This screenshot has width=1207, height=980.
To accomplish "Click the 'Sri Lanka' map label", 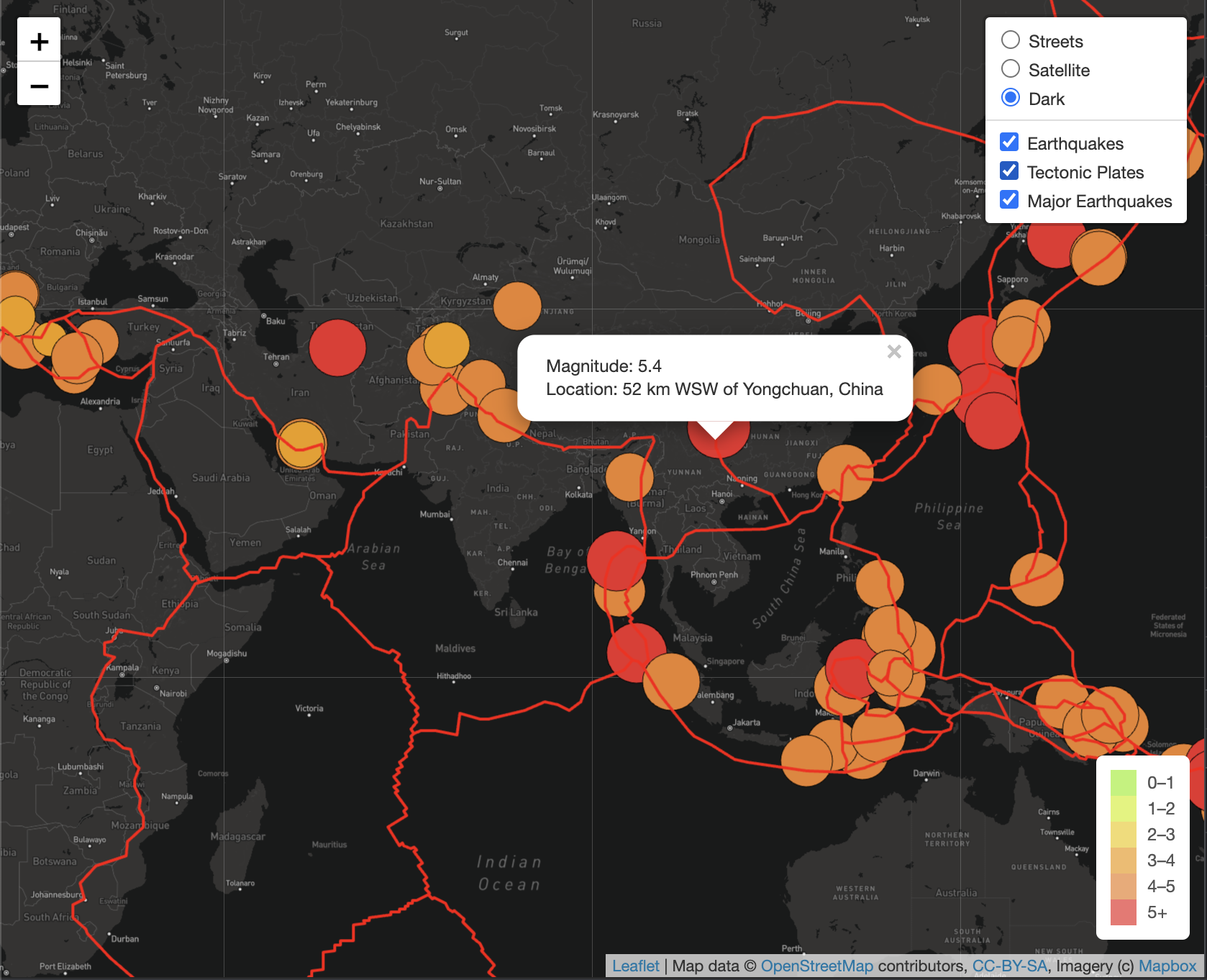I will pos(516,612).
